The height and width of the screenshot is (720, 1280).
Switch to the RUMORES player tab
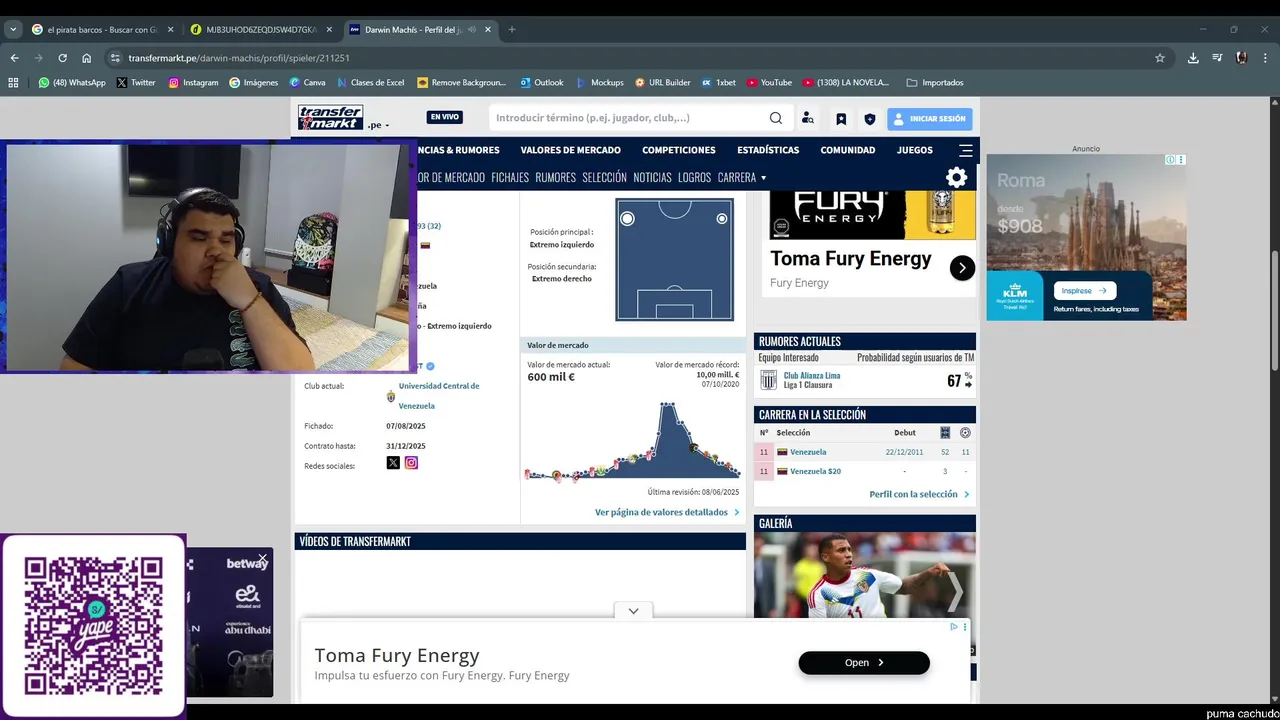(555, 177)
